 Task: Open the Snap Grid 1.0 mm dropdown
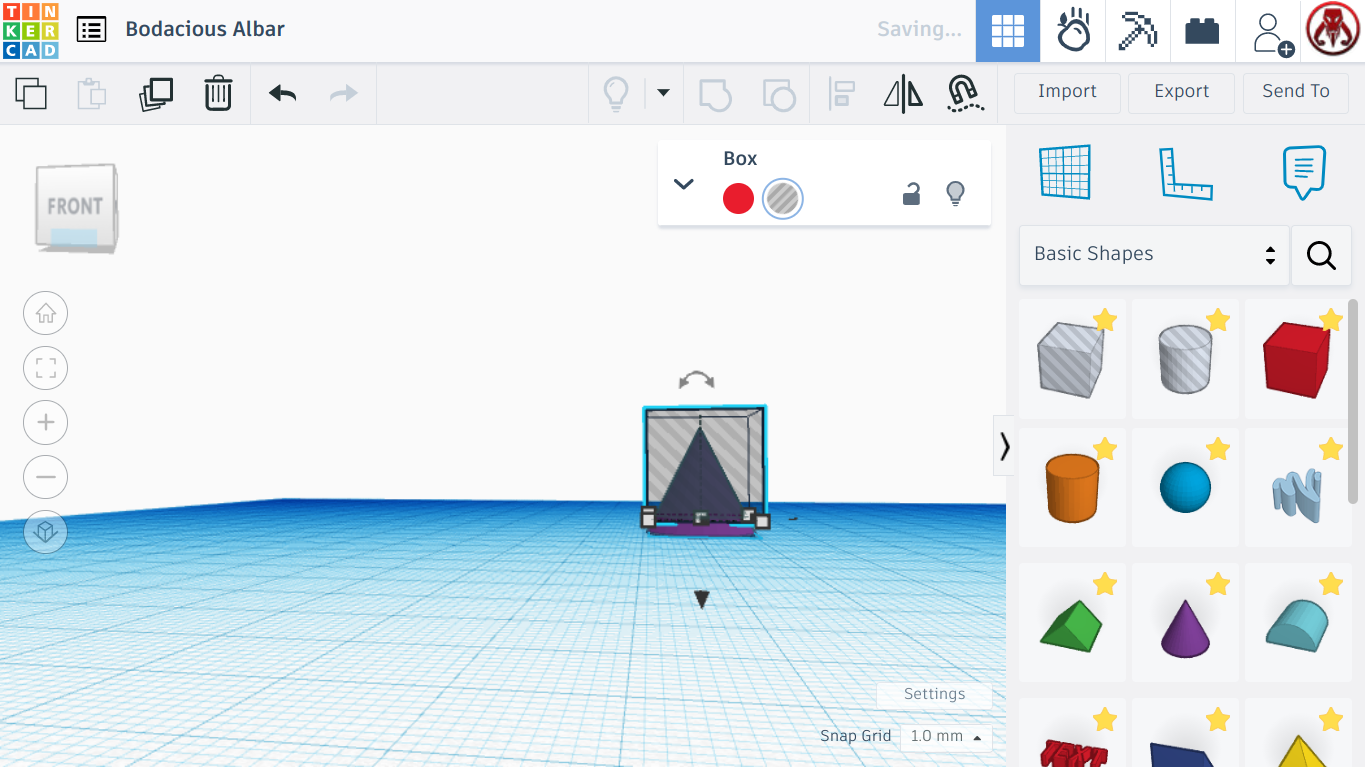tap(946, 737)
